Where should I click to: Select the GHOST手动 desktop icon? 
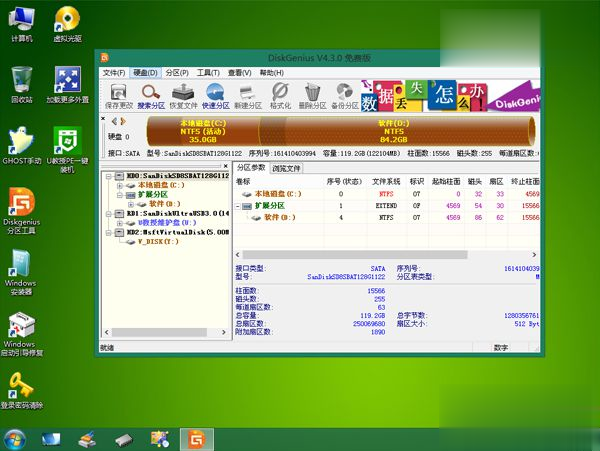click(x=21, y=146)
